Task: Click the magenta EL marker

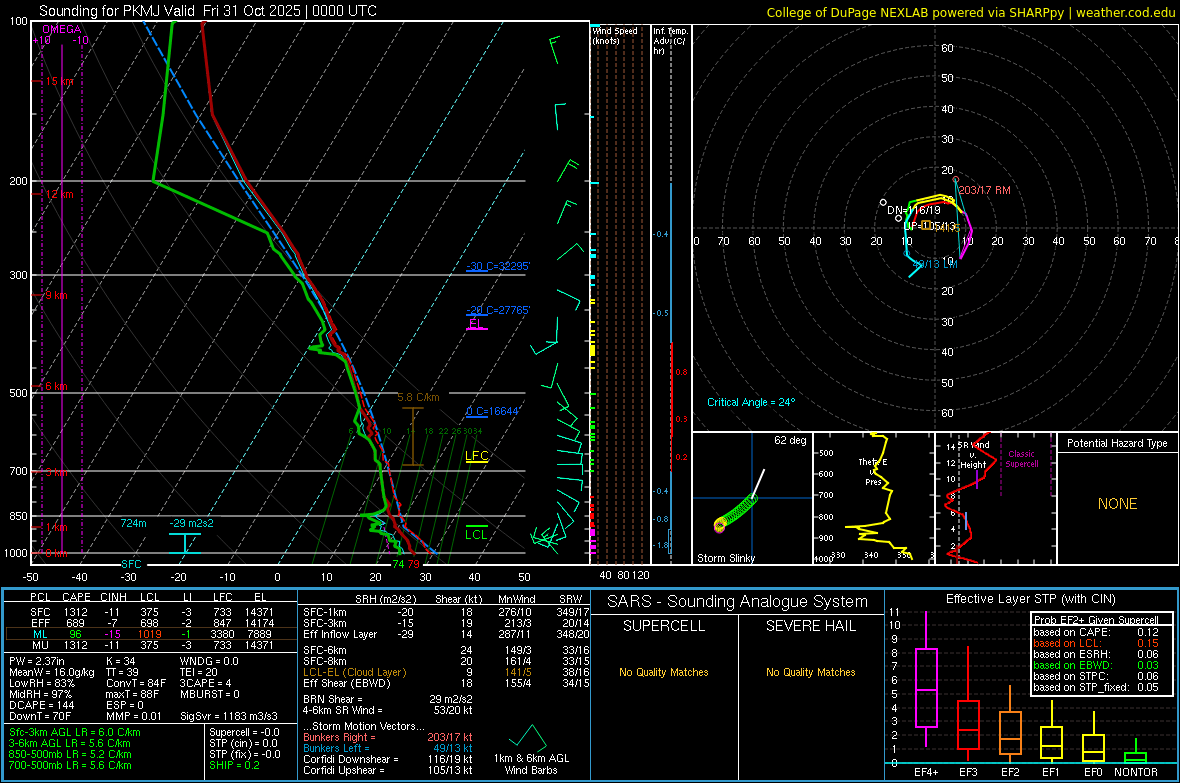Action: 476,324
